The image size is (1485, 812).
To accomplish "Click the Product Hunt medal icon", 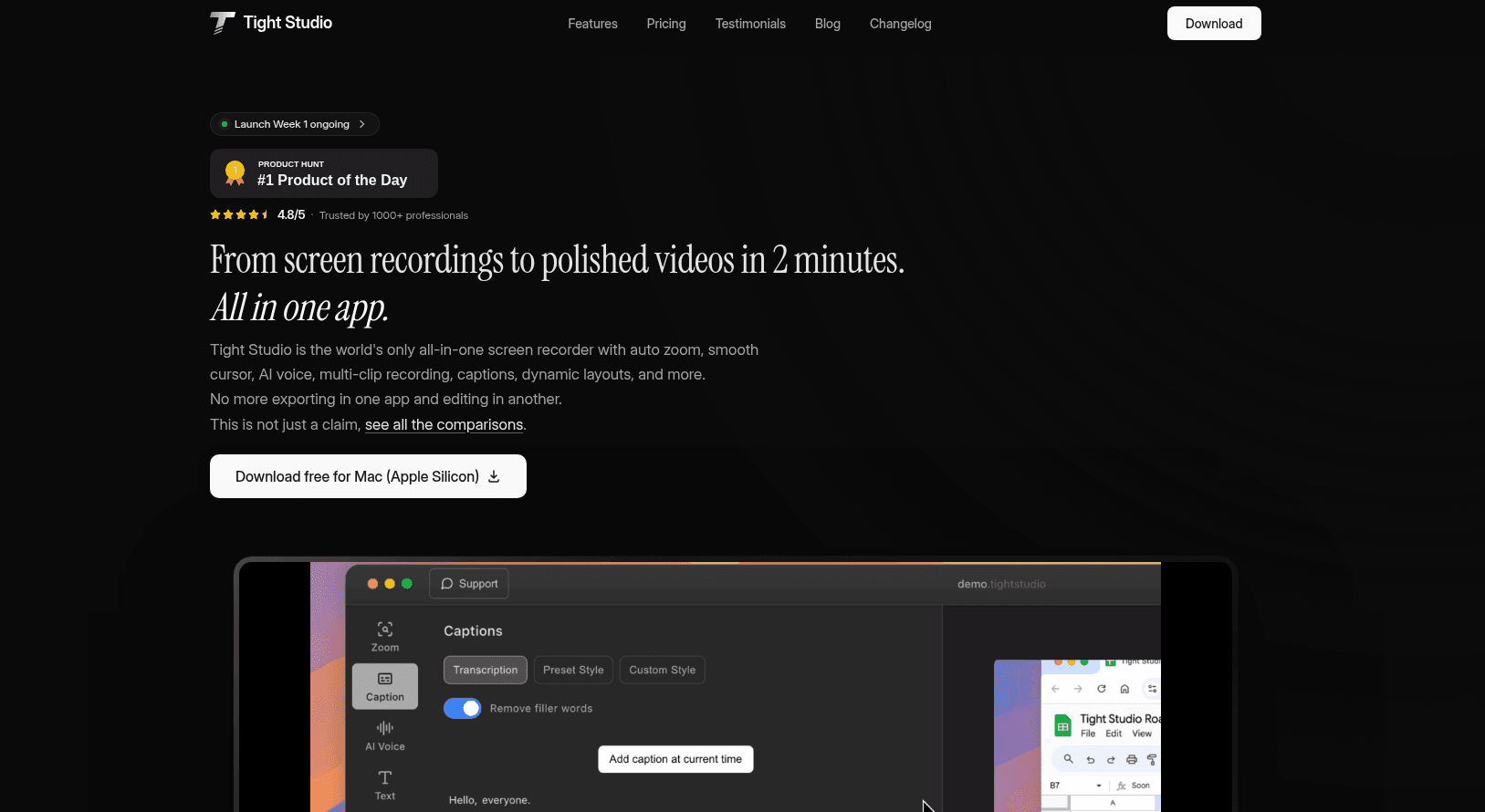I will point(235,173).
